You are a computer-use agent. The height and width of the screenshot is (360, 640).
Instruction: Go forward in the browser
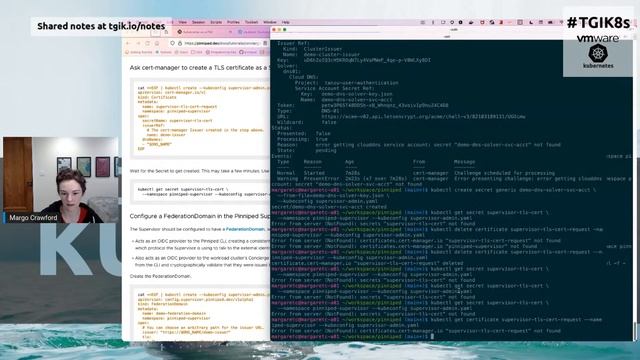tap(138, 43)
